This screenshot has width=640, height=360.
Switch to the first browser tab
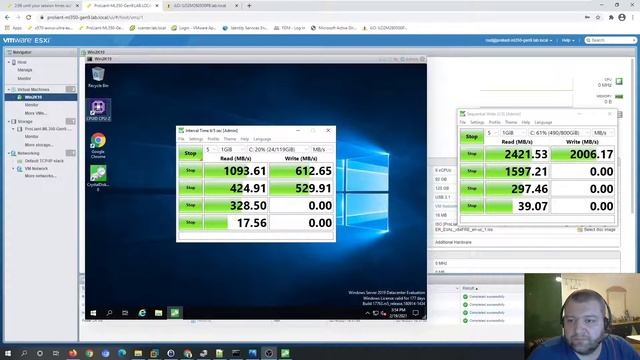(x=41, y=6)
